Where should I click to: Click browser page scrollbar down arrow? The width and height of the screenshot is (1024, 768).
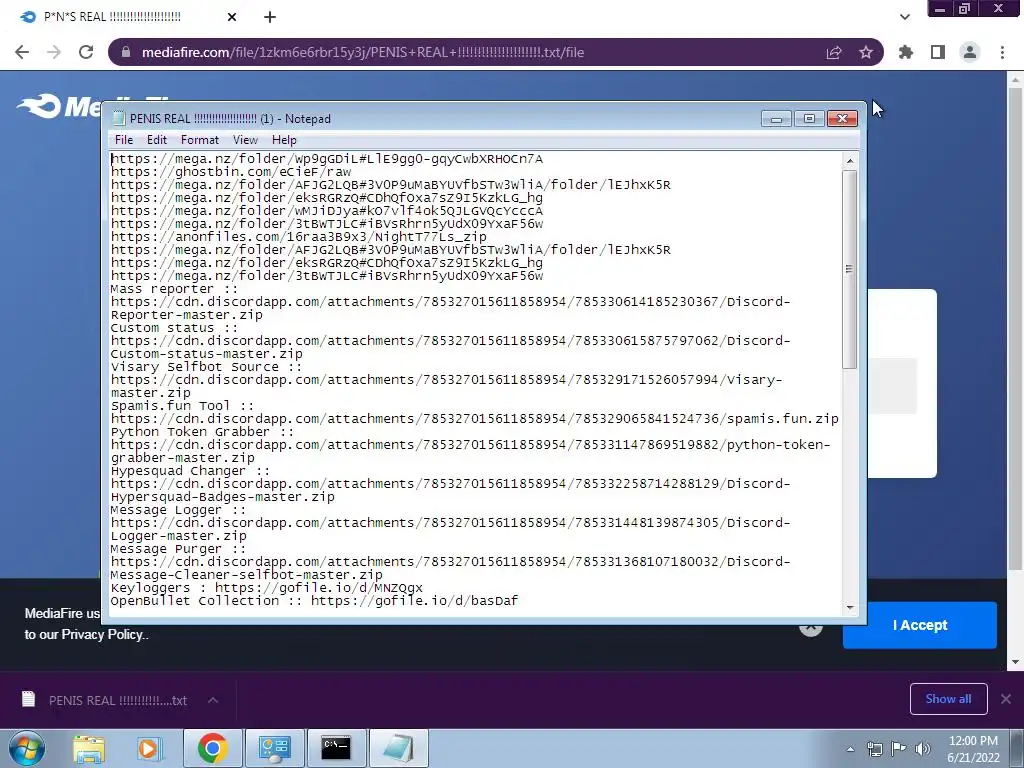tap(1016, 662)
